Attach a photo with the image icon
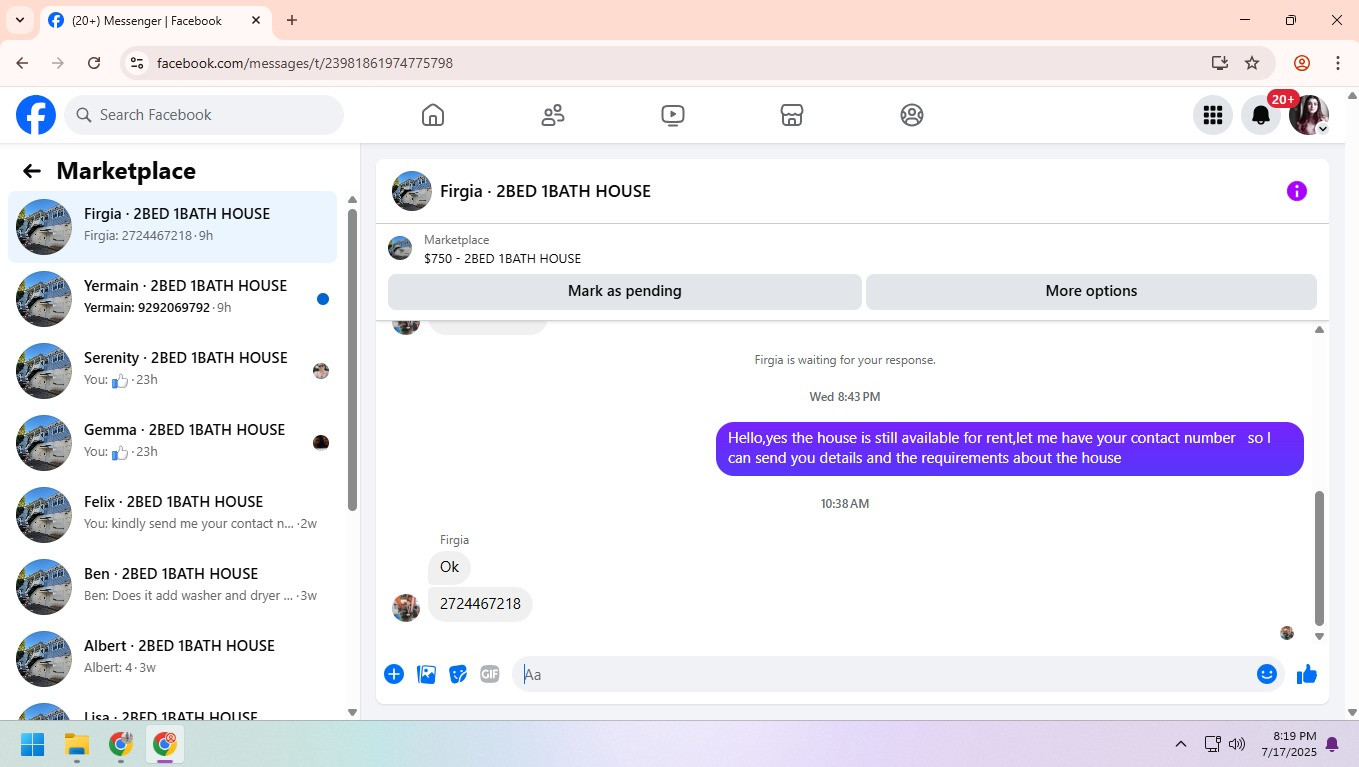This screenshot has height=767, width=1359. coord(426,674)
